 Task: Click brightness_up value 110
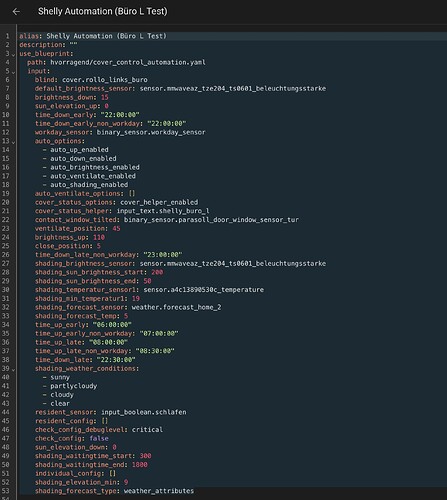(x=99, y=237)
